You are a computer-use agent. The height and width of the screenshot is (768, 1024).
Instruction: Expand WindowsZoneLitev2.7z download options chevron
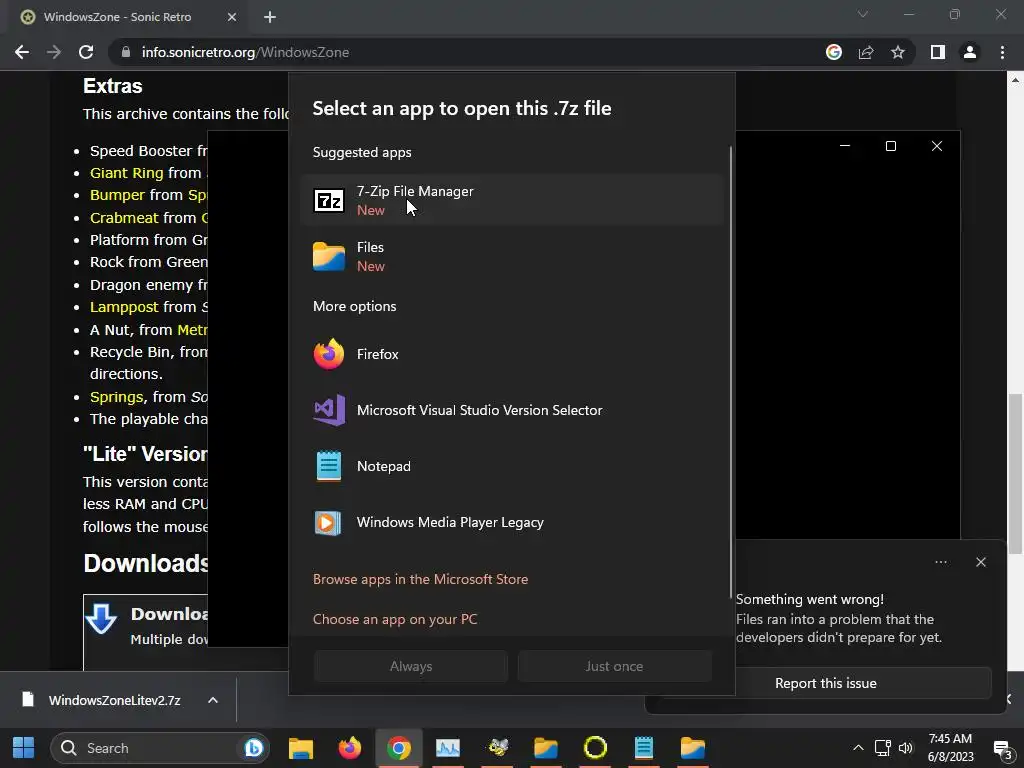(x=213, y=700)
